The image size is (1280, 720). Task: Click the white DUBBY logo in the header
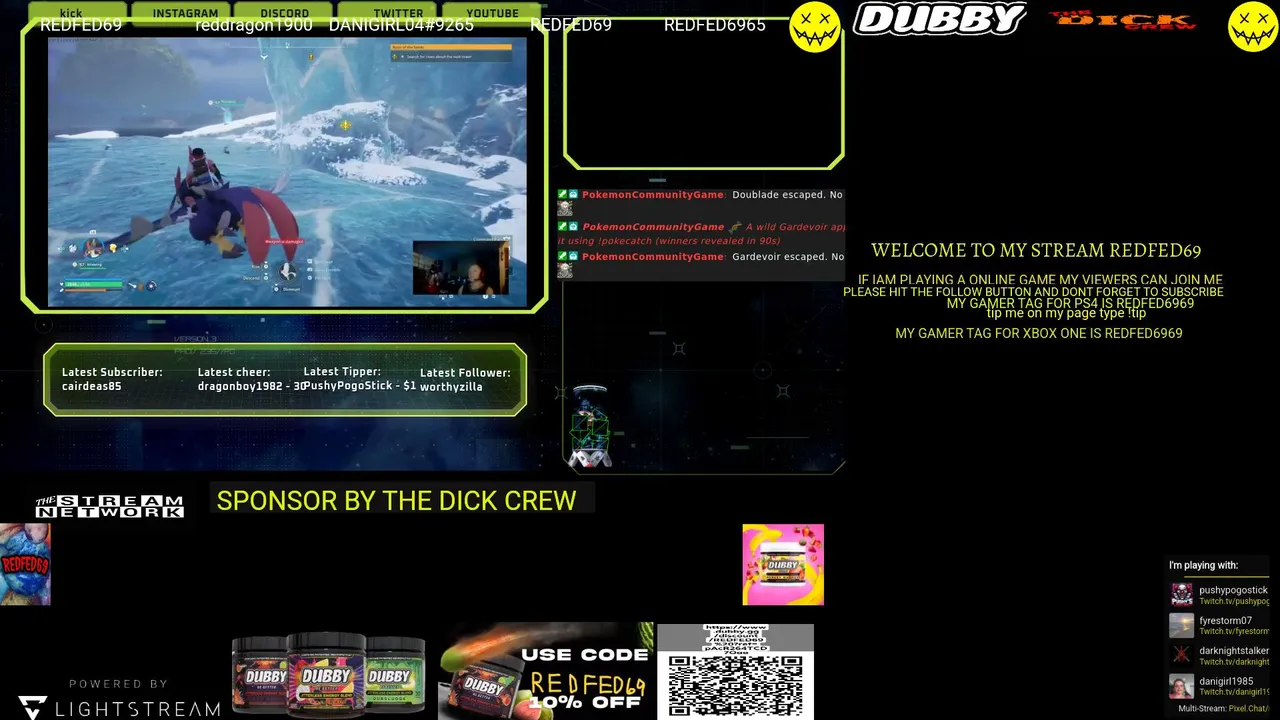pos(939,19)
